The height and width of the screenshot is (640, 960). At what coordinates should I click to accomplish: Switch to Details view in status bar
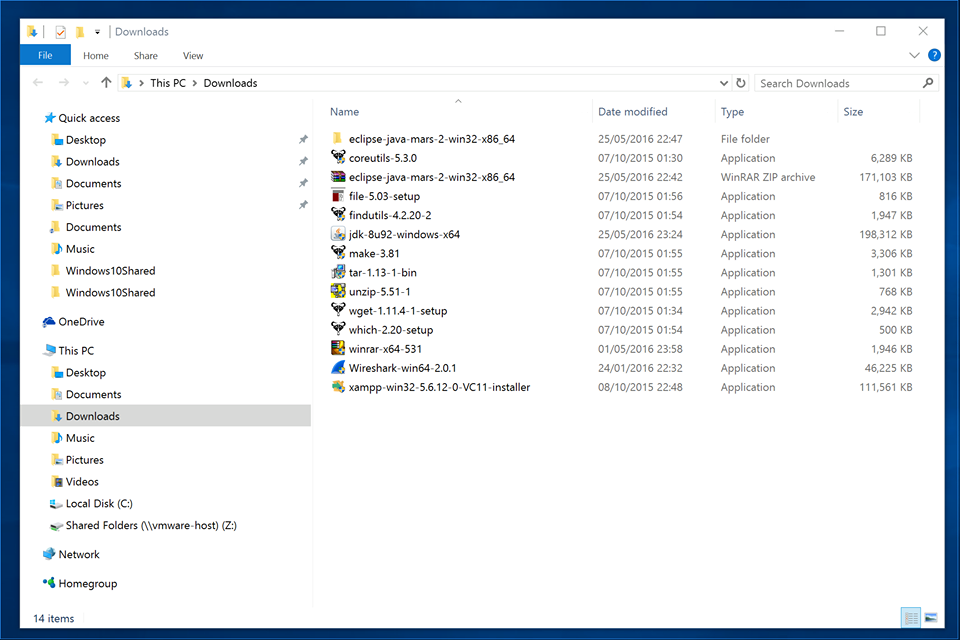click(x=910, y=617)
